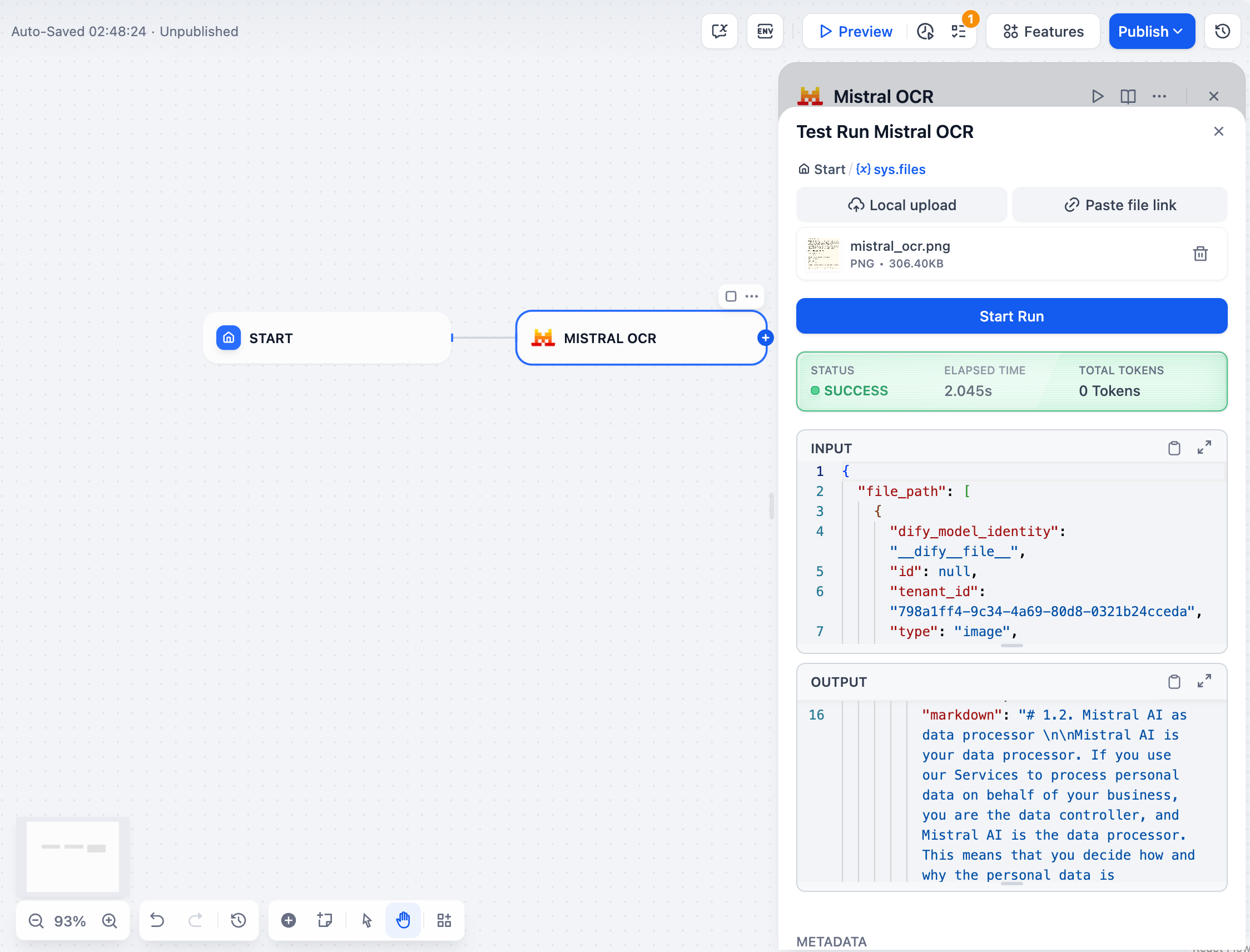The image size is (1250, 952).
Task: Delete the mistral_ocr.png uploaded file
Action: (x=1199, y=254)
